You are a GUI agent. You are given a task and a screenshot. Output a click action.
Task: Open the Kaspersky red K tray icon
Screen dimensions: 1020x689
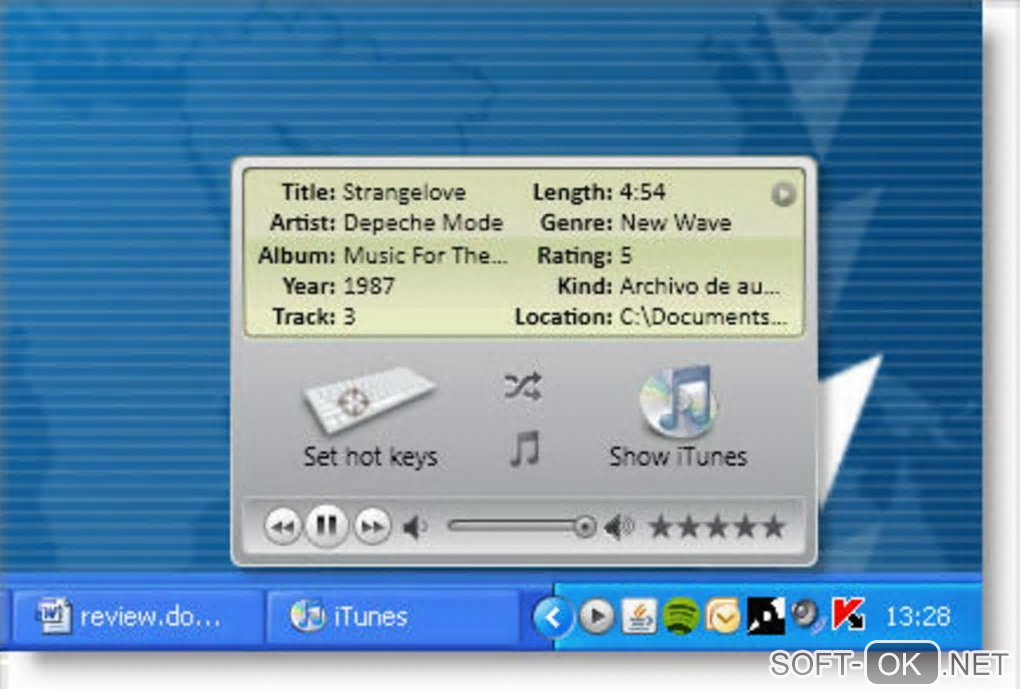(848, 614)
